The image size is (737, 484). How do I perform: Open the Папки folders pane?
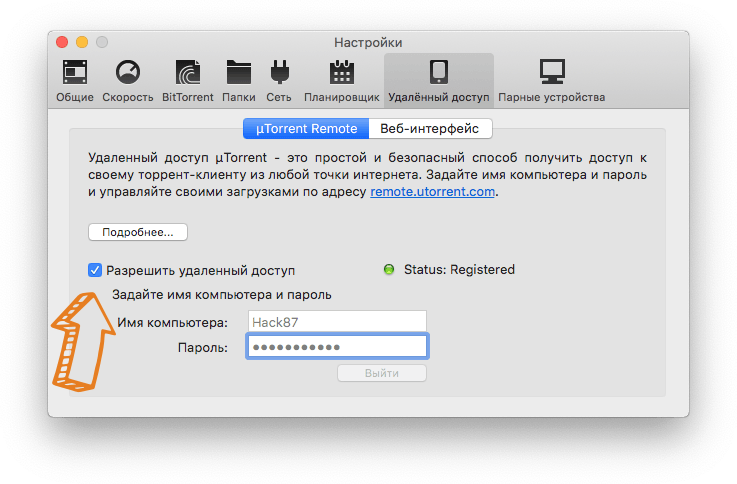pyautogui.click(x=239, y=81)
